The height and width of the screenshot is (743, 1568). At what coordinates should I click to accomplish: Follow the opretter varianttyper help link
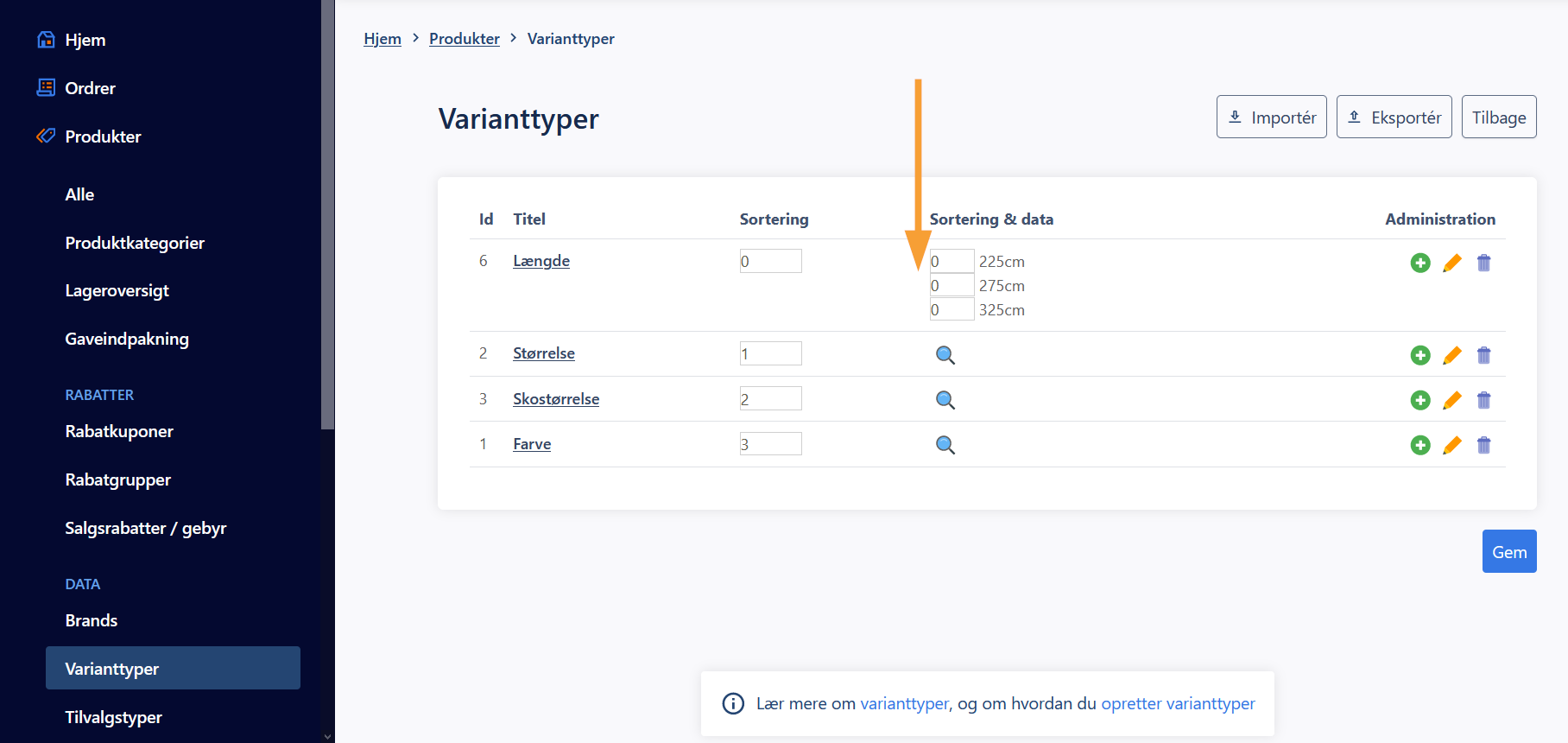(1178, 703)
